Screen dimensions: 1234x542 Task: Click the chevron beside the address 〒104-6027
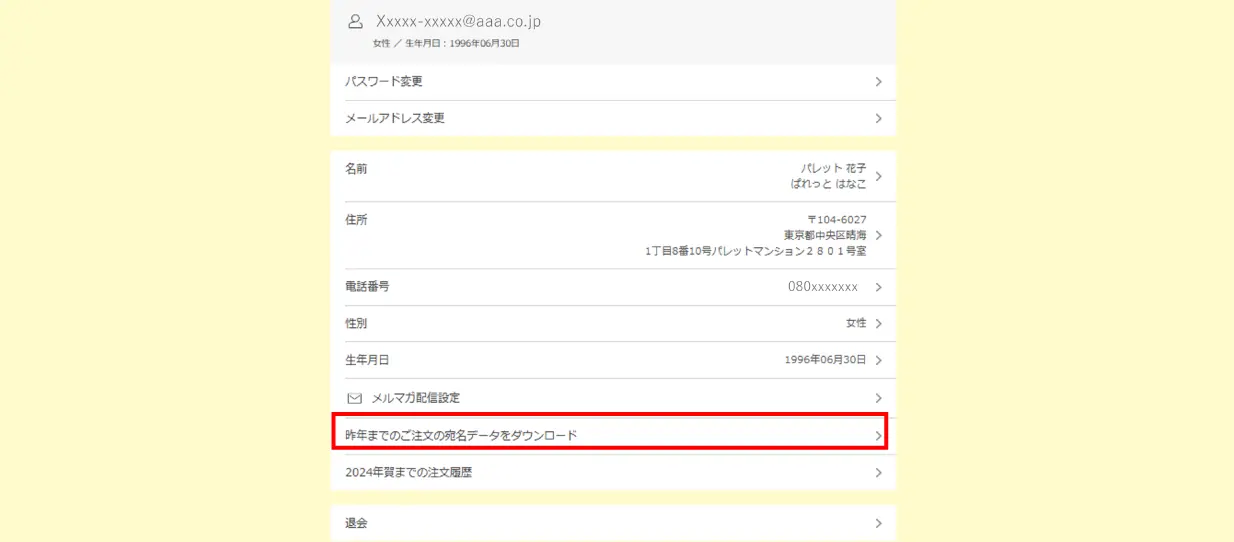[x=878, y=235]
